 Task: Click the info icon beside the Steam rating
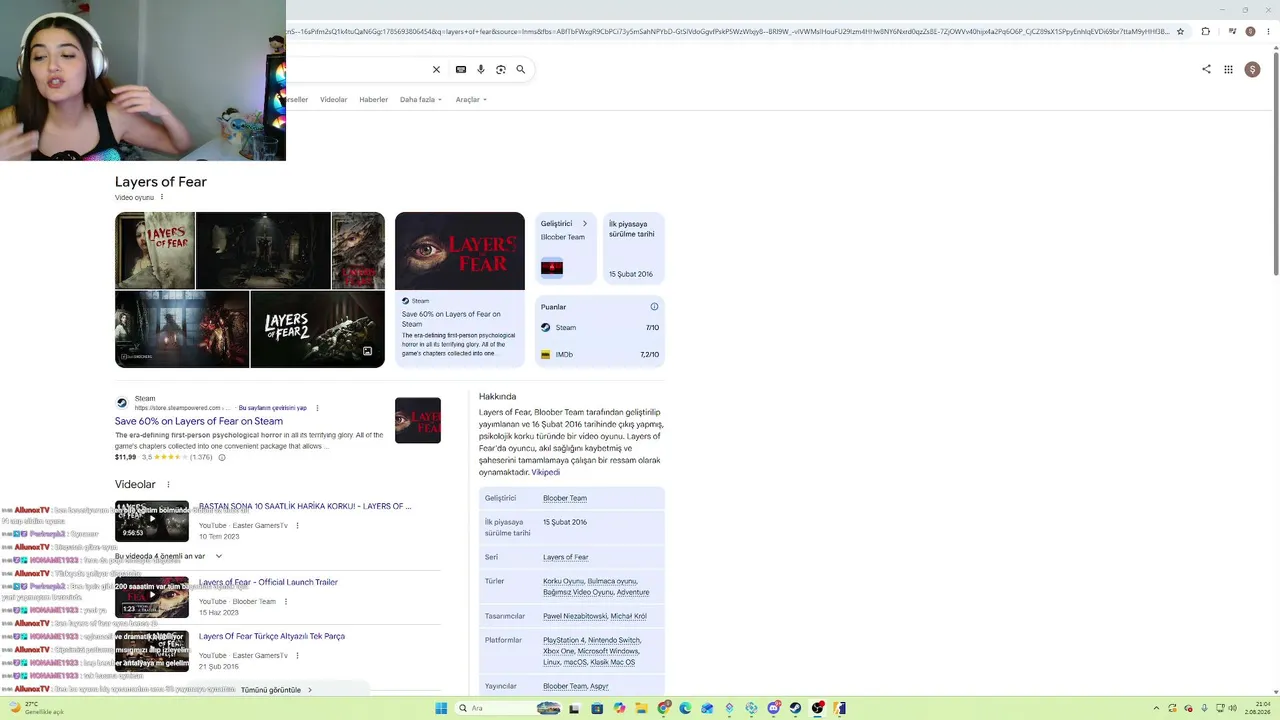click(222, 457)
